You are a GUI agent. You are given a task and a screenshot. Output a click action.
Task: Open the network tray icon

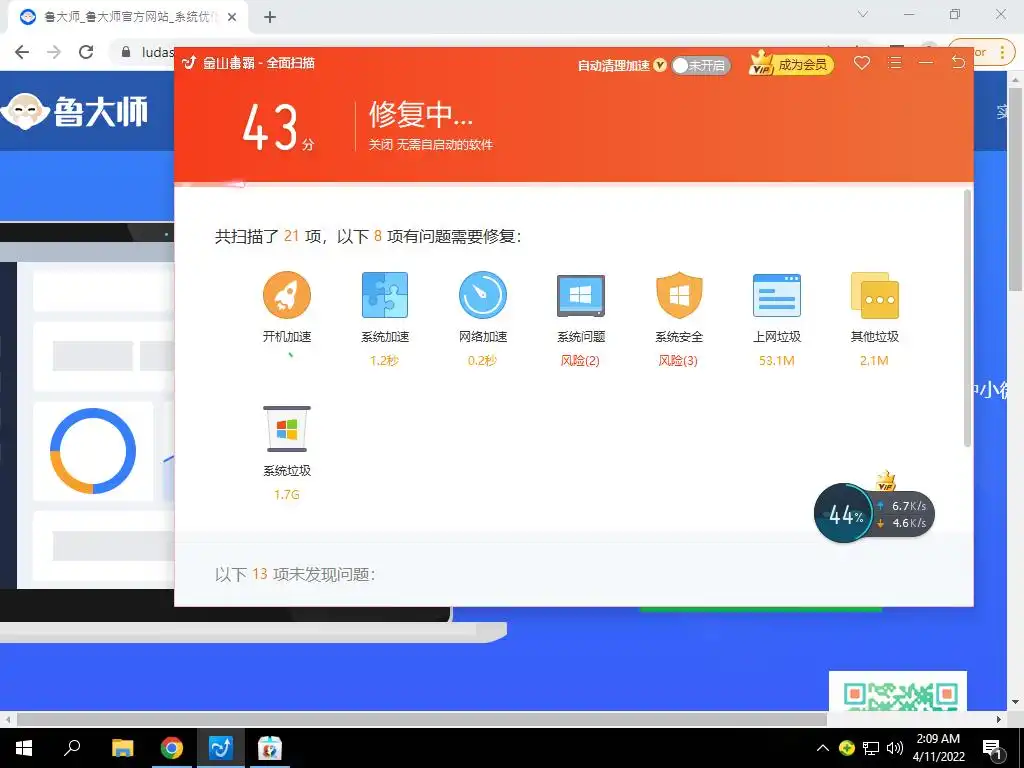point(871,748)
